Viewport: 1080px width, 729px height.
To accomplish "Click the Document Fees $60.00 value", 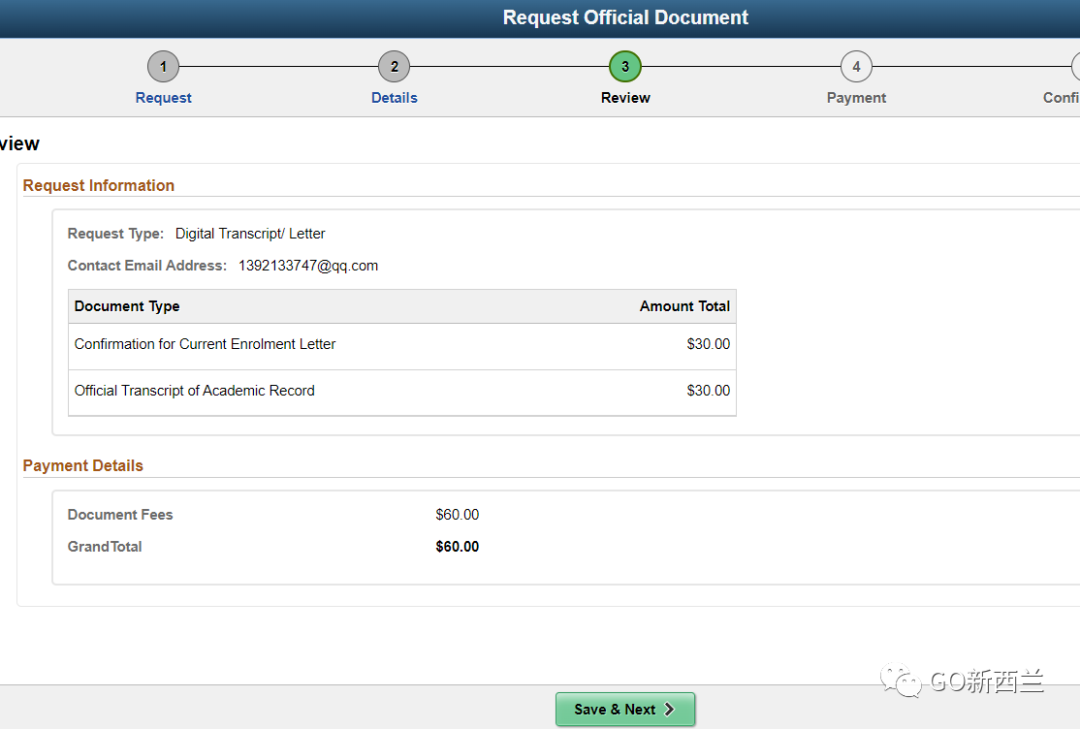I will click(457, 515).
